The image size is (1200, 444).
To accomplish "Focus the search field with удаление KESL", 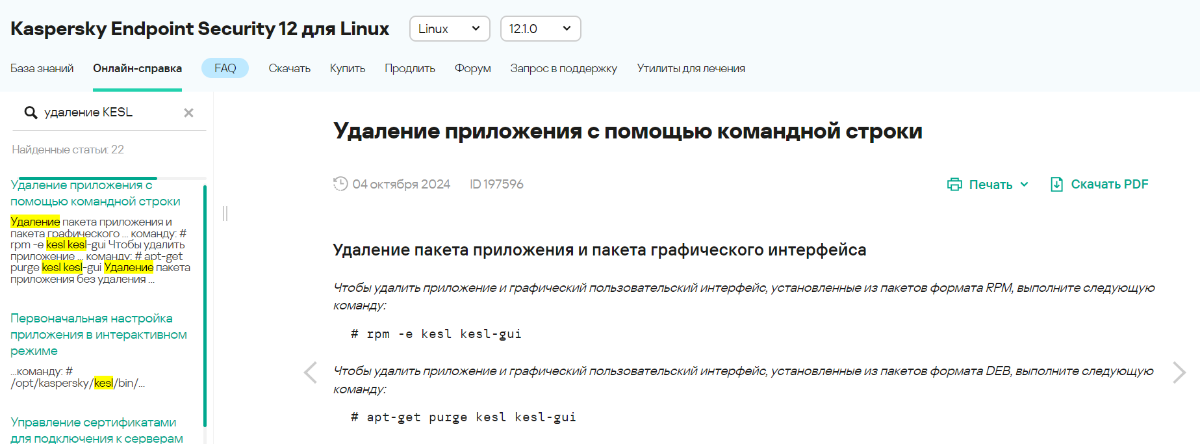I will pyautogui.click(x=110, y=112).
